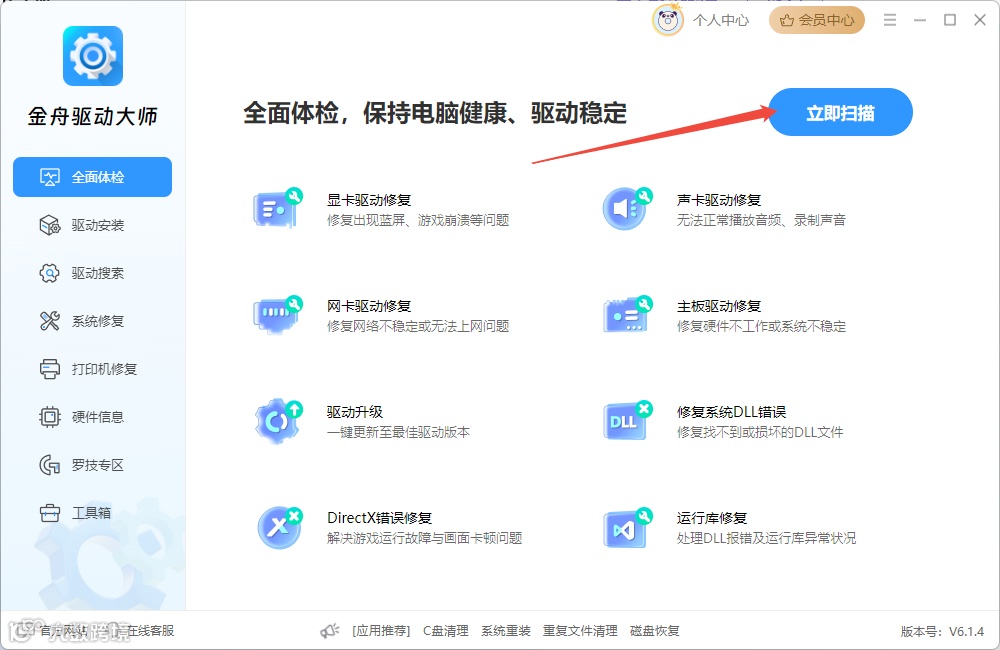Click the 运行库修复 title text
Screen dimensions: 1000x650
tap(712, 518)
